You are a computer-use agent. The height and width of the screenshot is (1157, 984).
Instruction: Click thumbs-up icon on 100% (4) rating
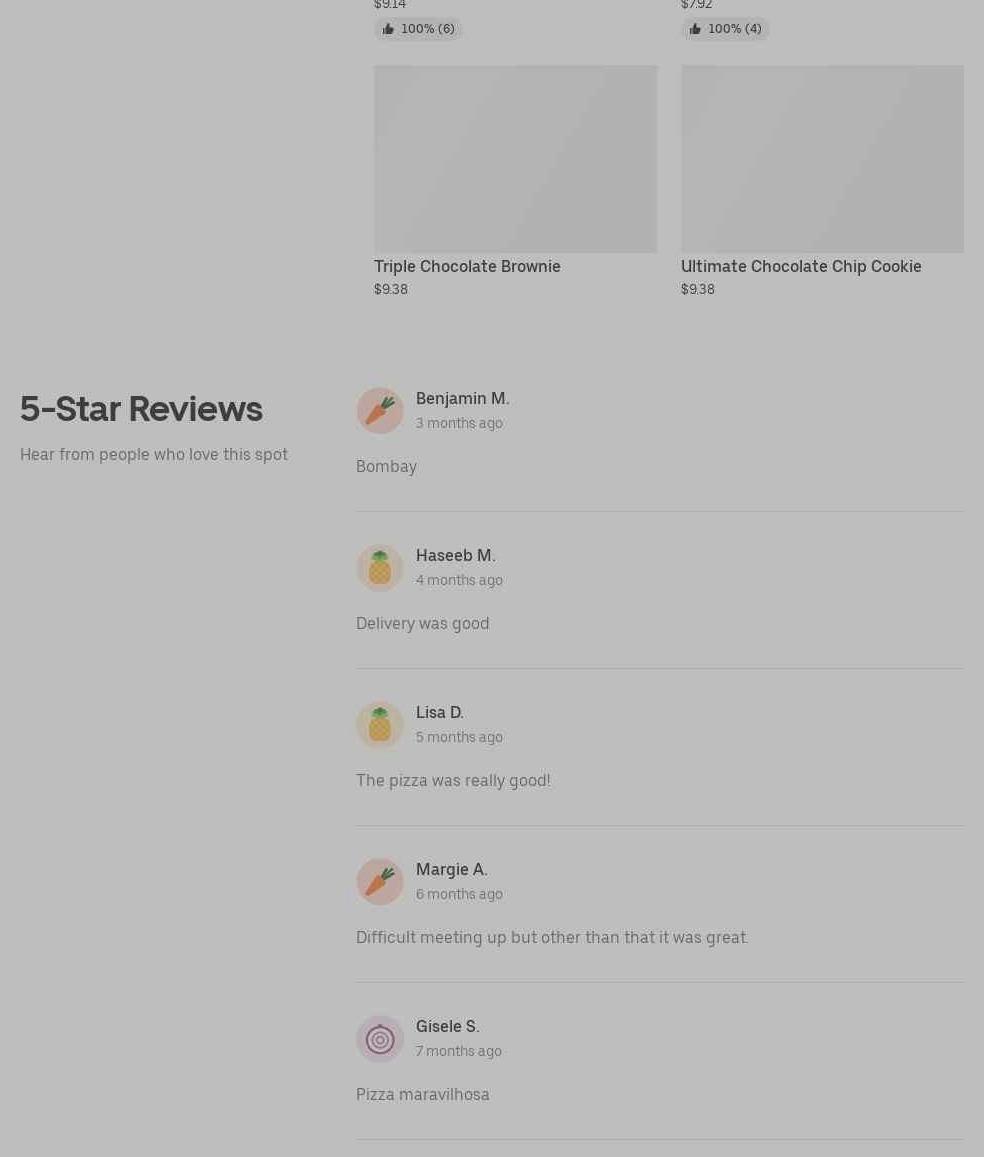click(x=695, y=29)
